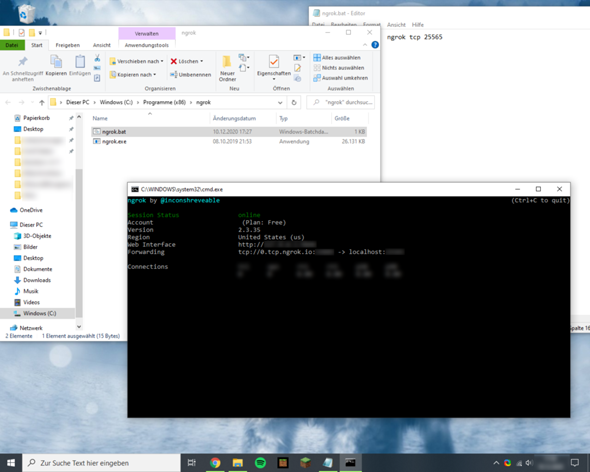
Task: Click the Einfügen ribbon icon
Action: pos(80,61)
